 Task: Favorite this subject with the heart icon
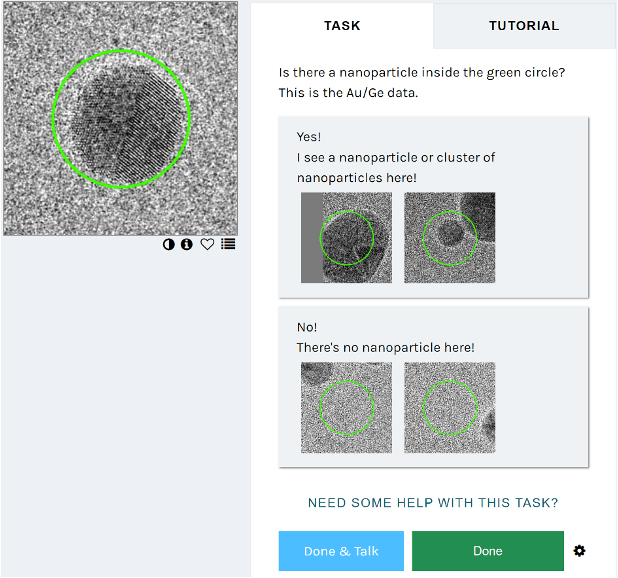pos(207,244)
